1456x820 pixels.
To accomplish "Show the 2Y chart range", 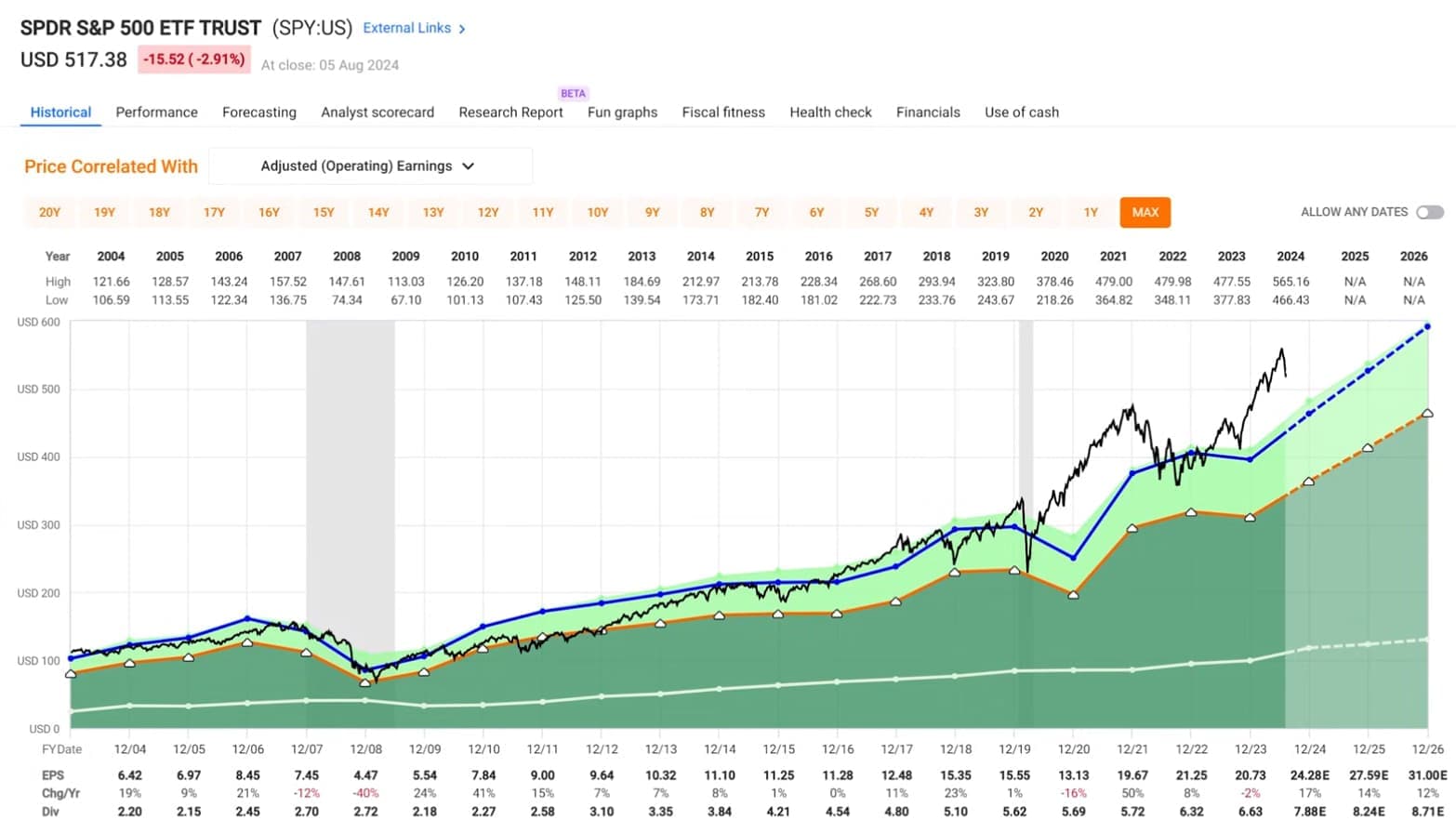I will pos(1036,212).
